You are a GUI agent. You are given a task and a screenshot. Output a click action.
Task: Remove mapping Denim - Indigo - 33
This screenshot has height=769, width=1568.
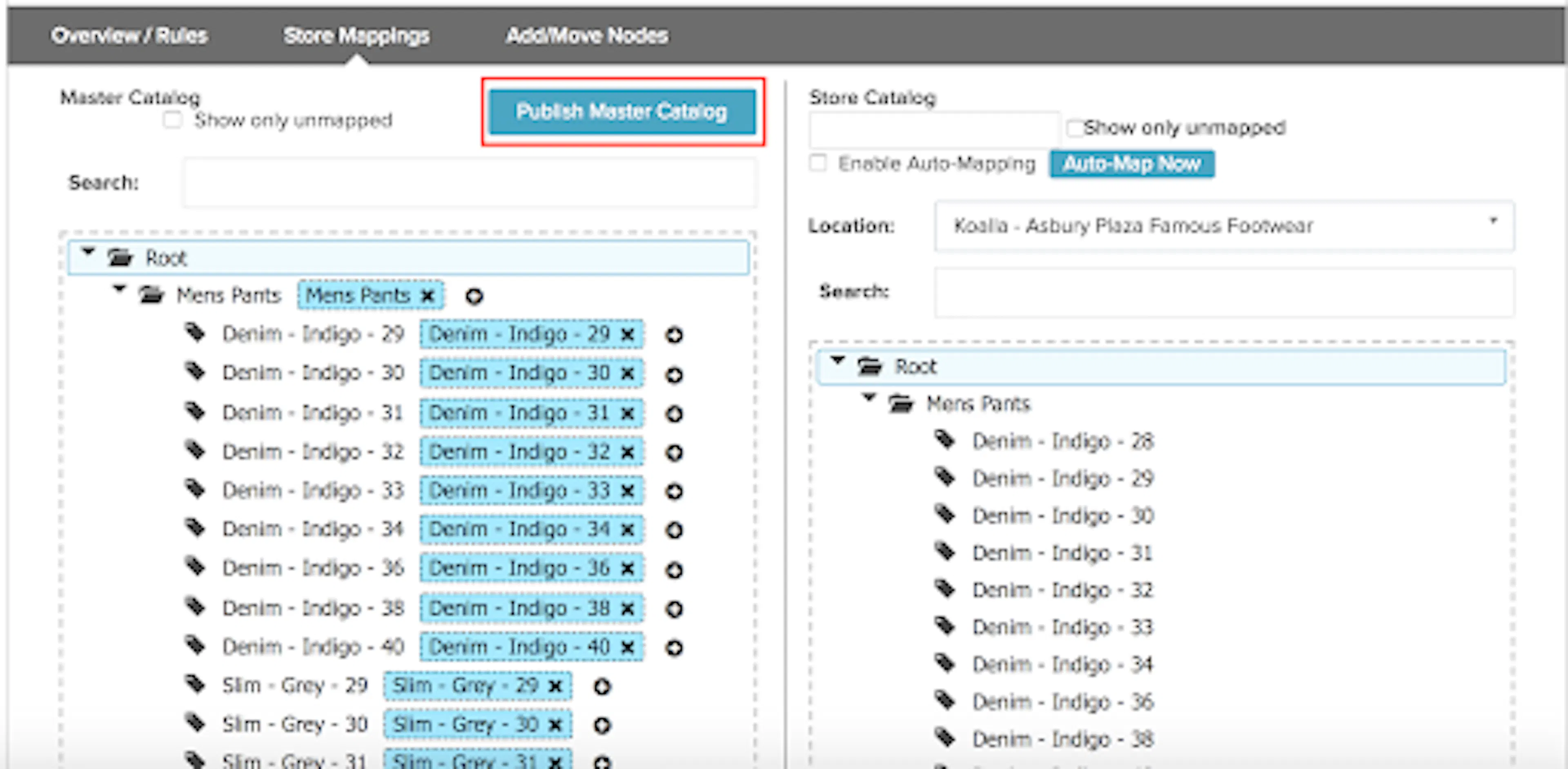(628, 491)
